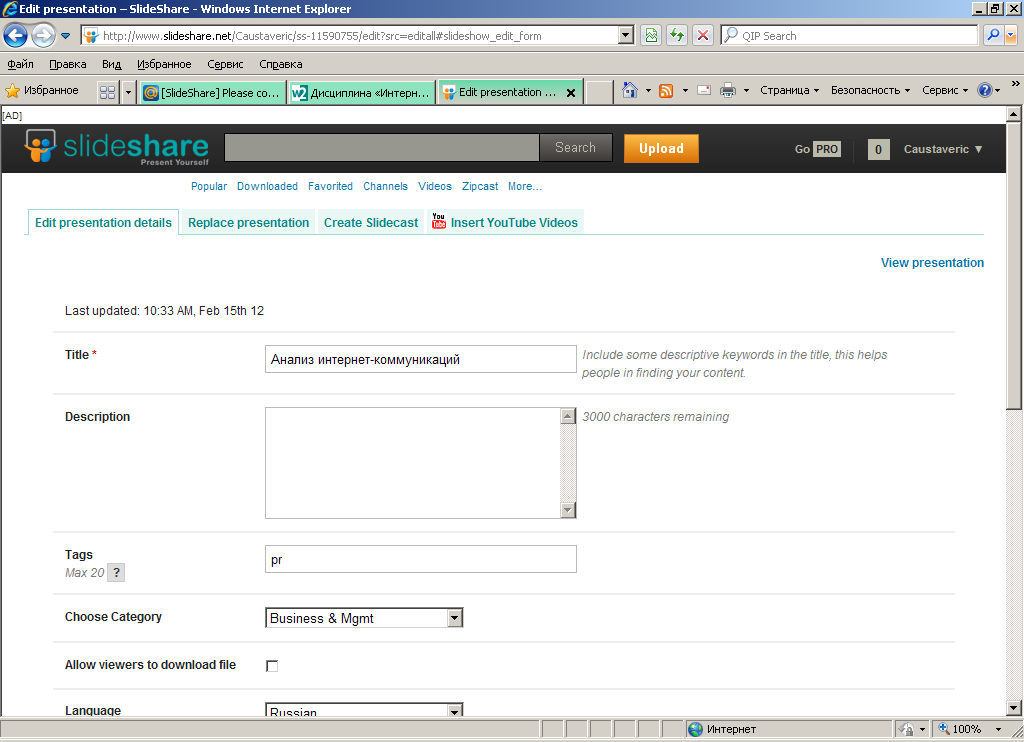Screen dimensions: 1024x742
Task: Open the tab list dropdown arrow
Action: click(x=128, y=92)
